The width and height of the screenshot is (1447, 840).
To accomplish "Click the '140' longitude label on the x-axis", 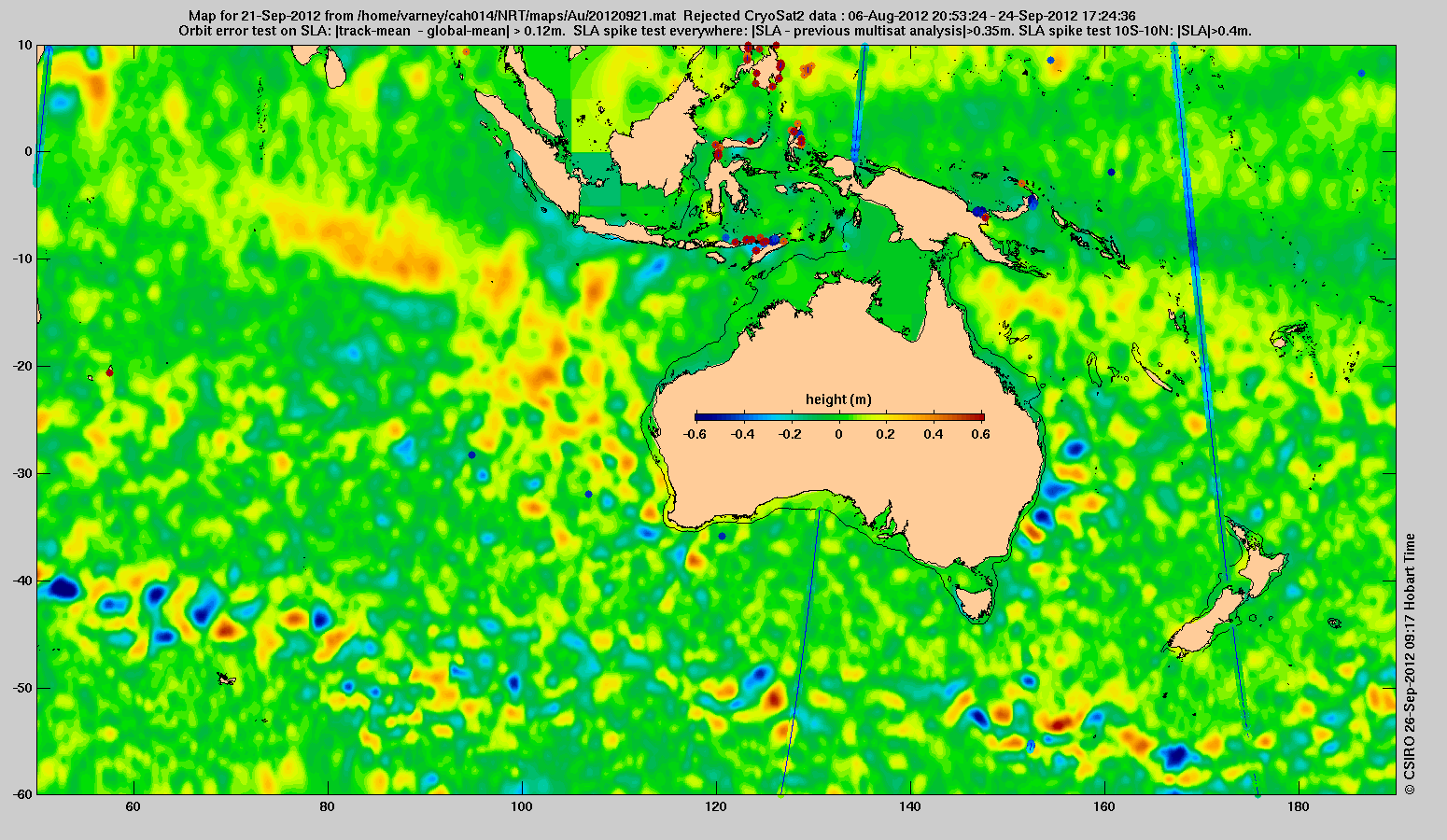I will tap(911, 807).
